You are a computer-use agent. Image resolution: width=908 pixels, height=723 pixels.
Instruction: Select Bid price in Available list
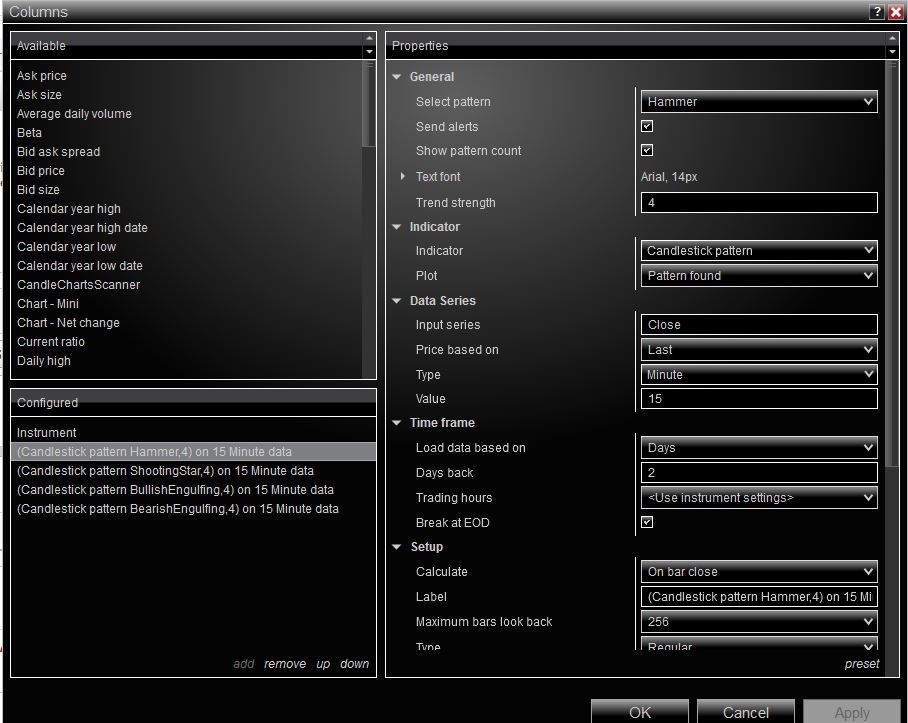(x=41, y=171)
